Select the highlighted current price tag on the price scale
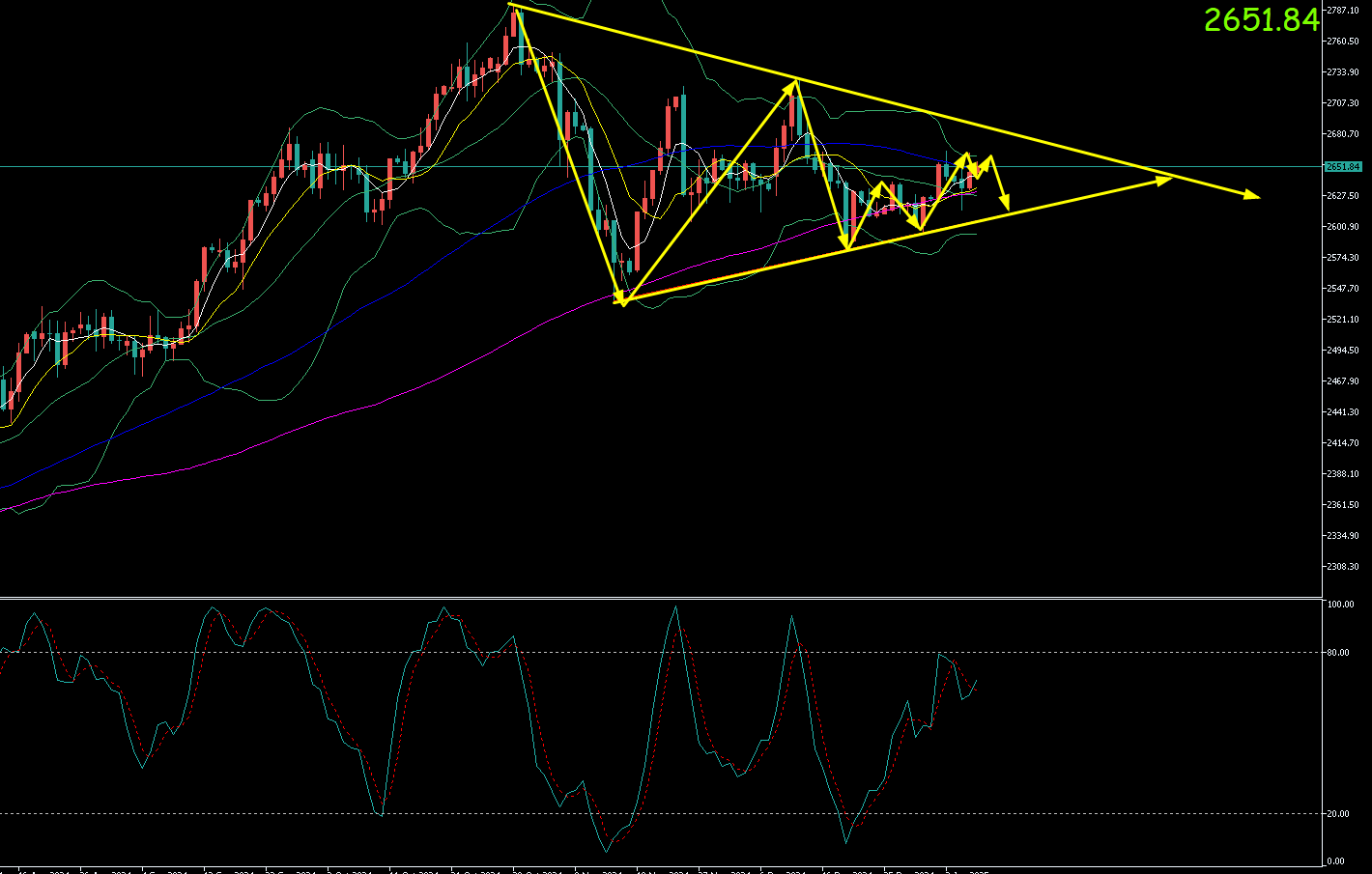 1343,167
